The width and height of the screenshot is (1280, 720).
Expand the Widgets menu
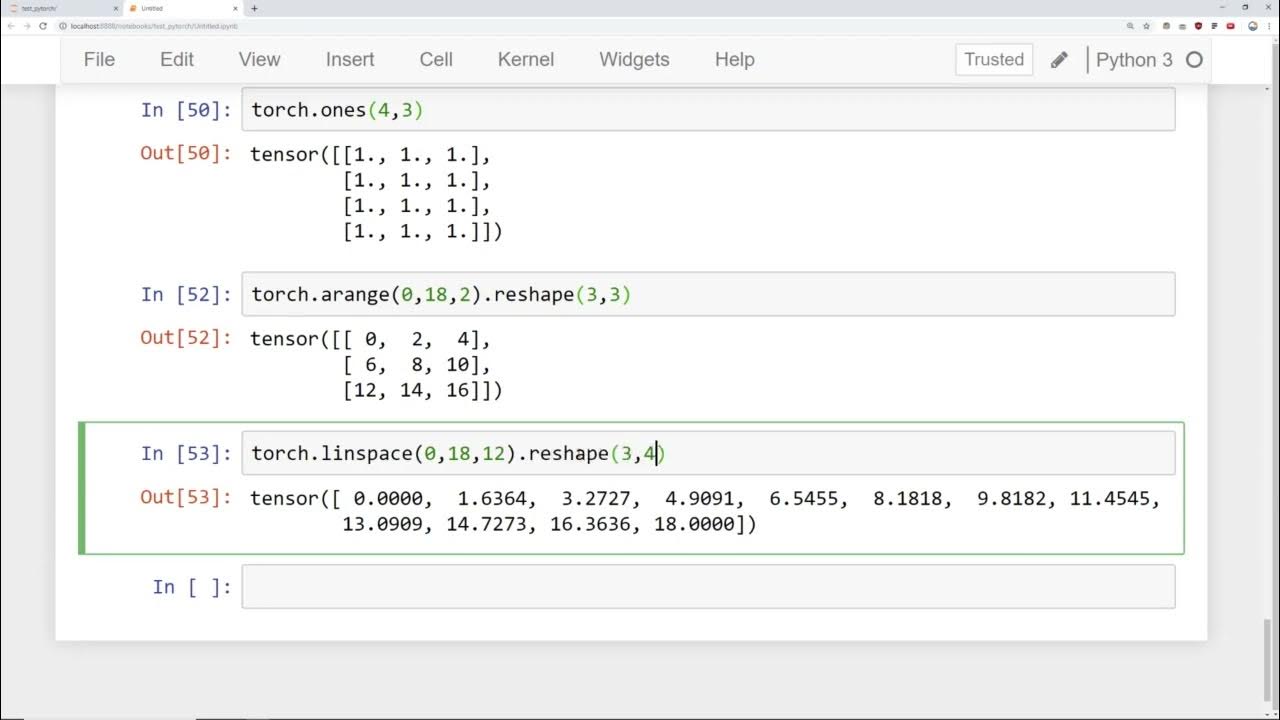coord(634,60)
